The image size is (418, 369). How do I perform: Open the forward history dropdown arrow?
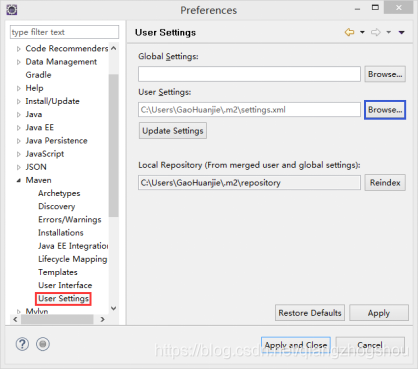389,32
